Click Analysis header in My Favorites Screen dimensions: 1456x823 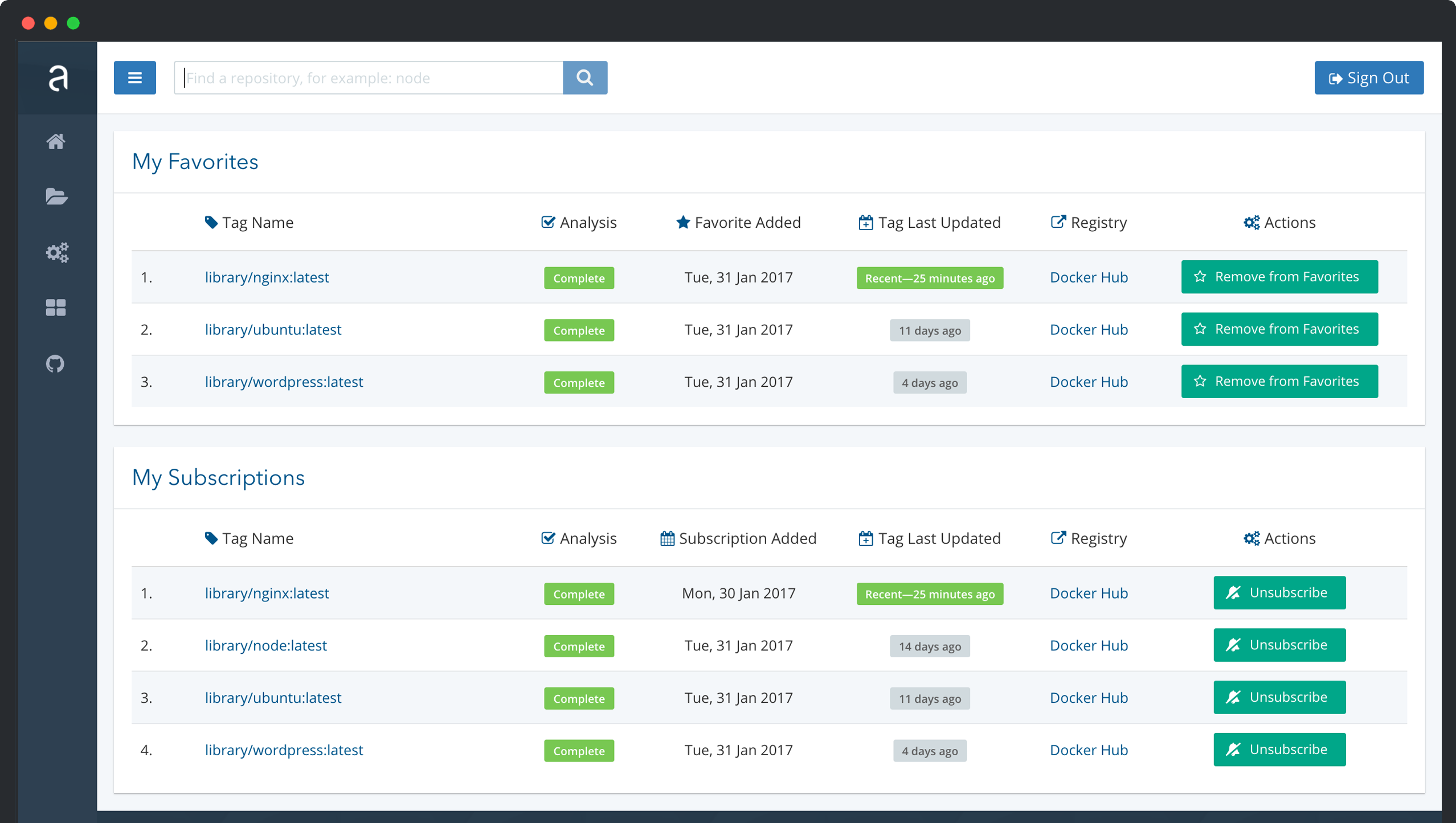(x=579, y=223)
